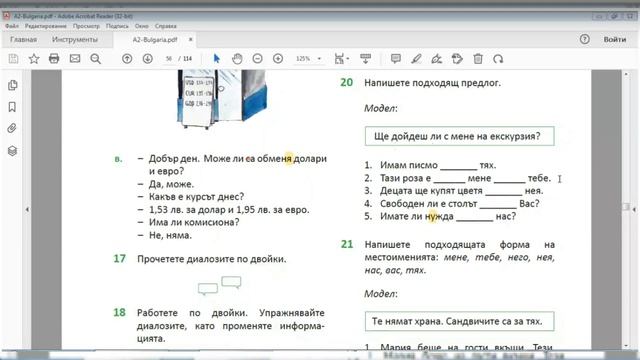Open the fit page options tool
The image size is (640, 360).
click(341, 59)
